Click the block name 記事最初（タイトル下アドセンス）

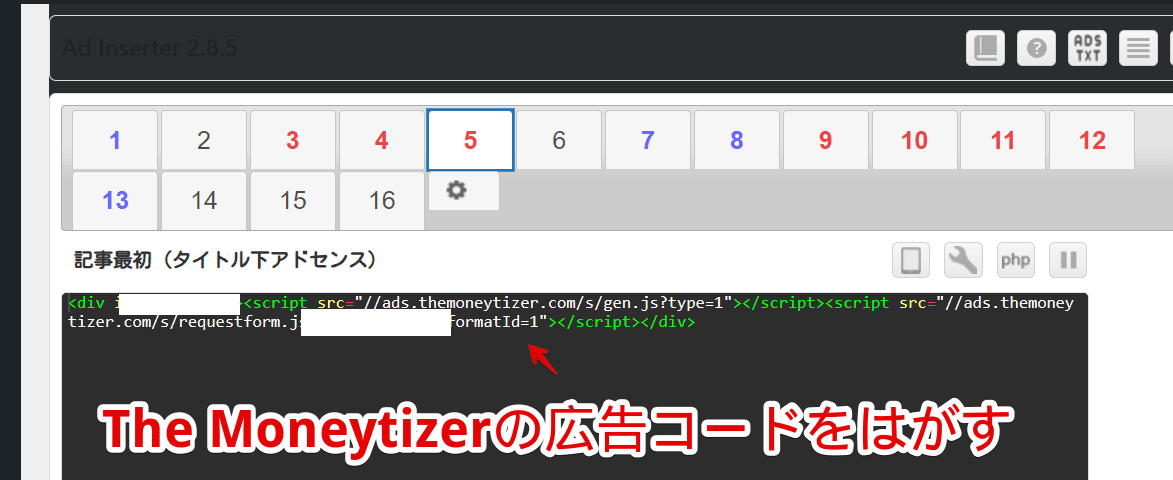click(x=224, y=260)
